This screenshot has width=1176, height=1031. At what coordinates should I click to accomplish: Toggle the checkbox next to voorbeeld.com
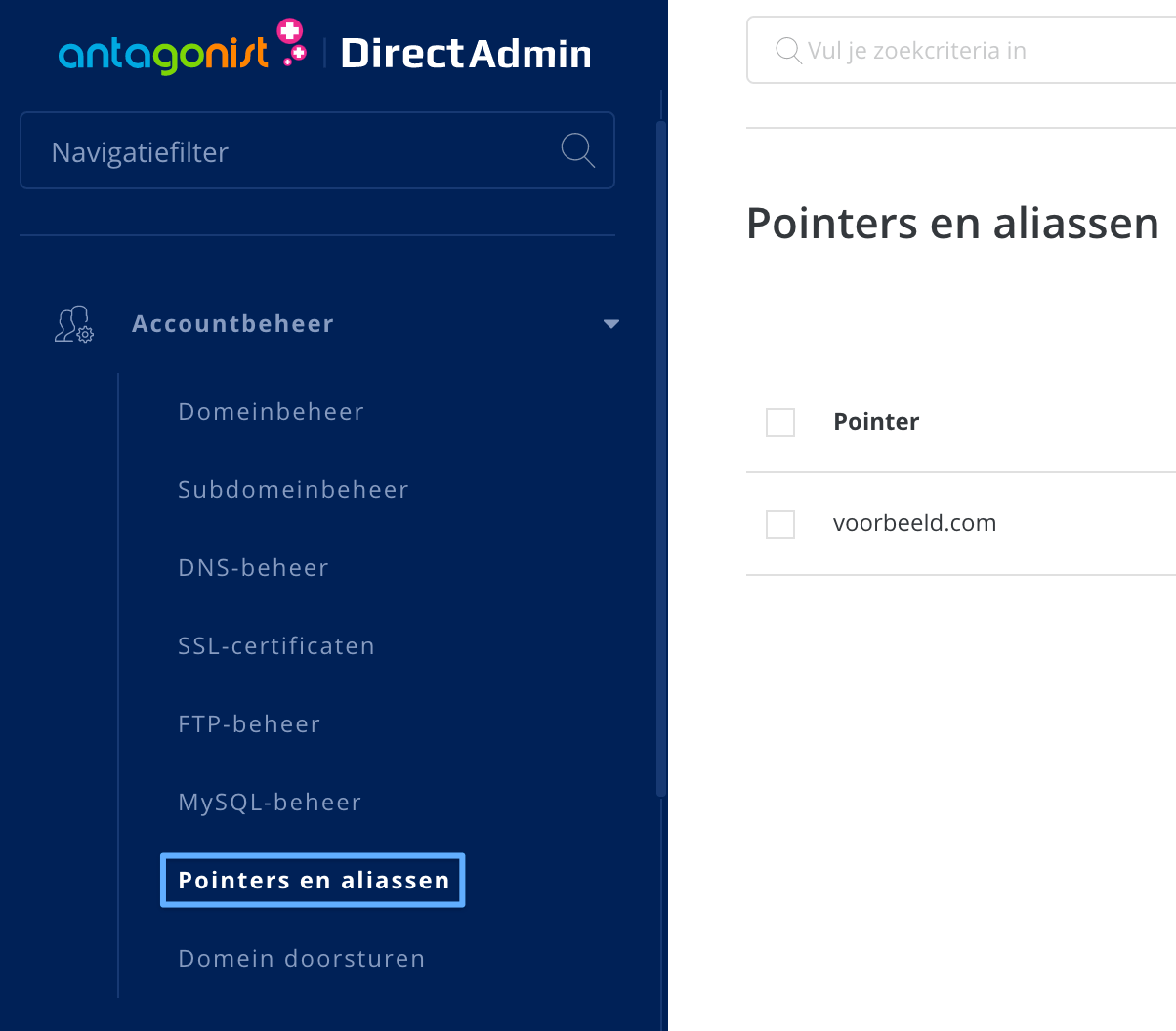779,523
